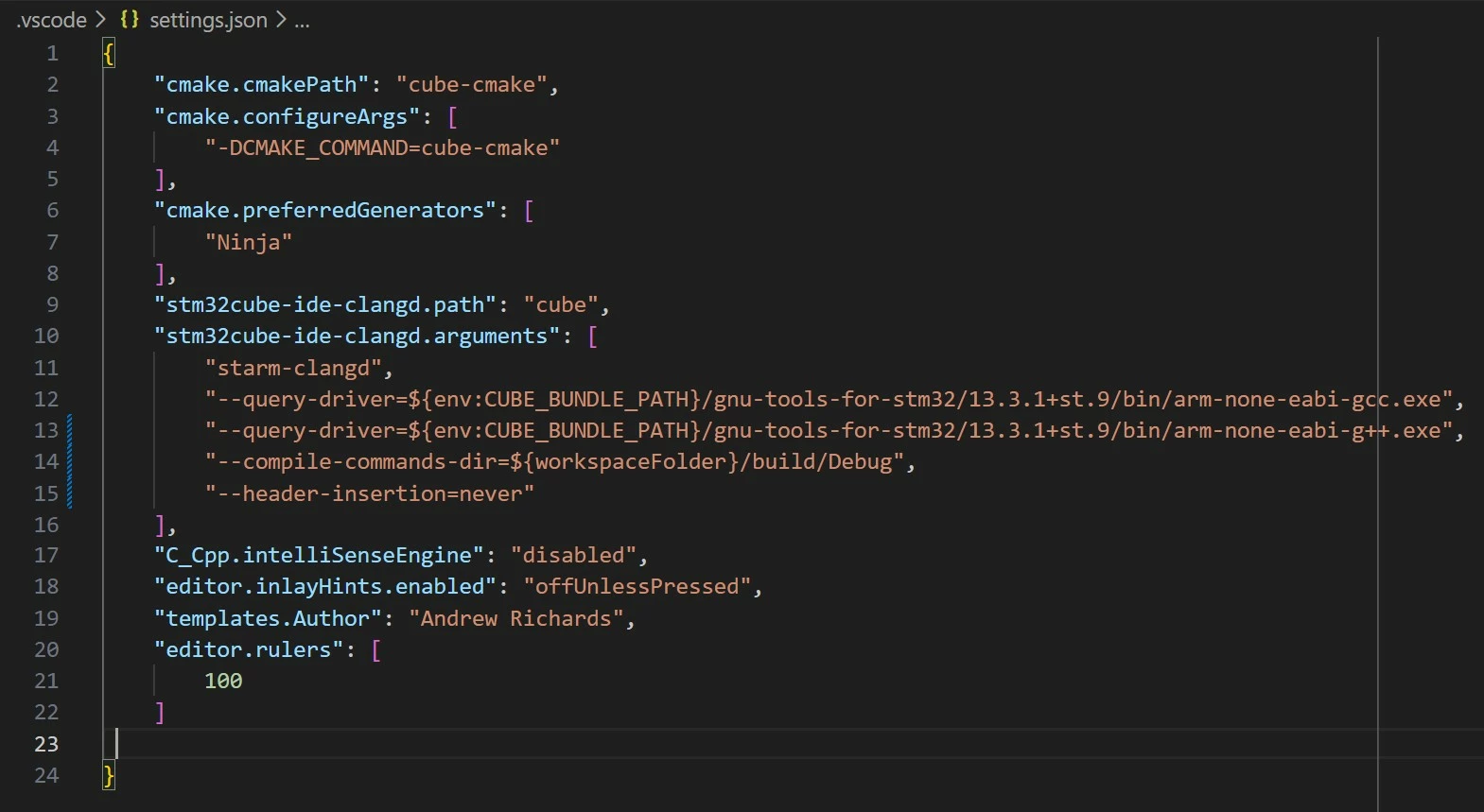Click the "cube" value on line 9
This screenshot has height=812, width=1484.
tap(561, 304)
